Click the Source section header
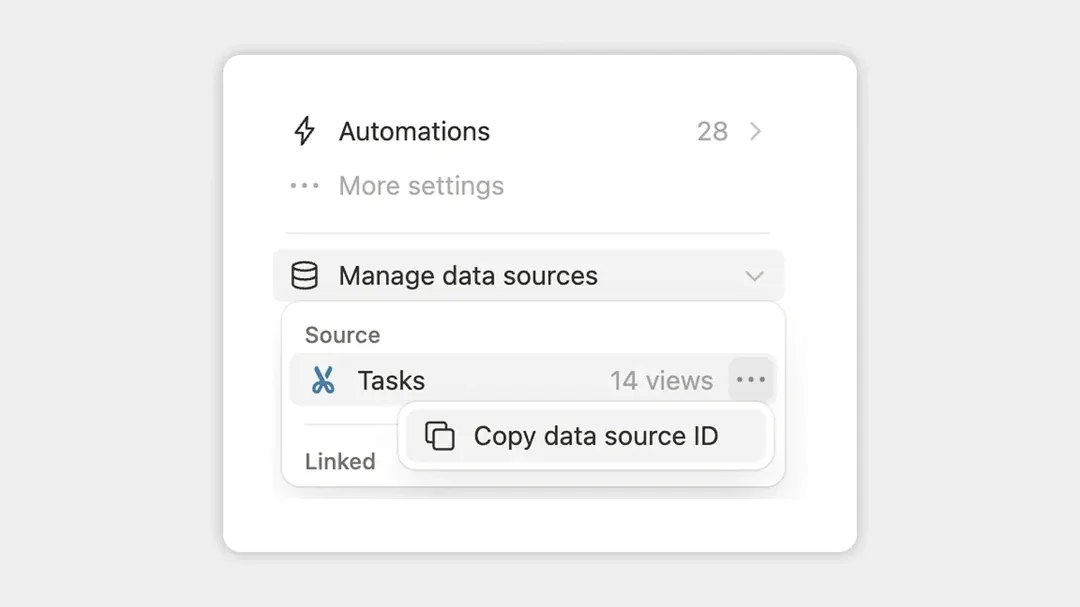The width and height of the screenshot is (1080, 607). click(x=342, y=334)
